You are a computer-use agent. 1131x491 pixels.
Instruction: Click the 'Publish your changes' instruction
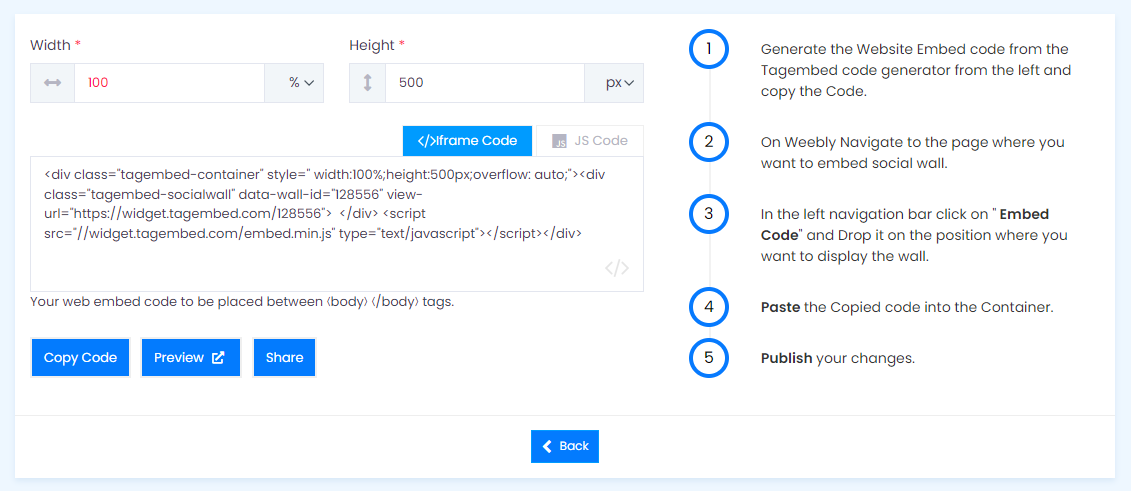[838, 358]
